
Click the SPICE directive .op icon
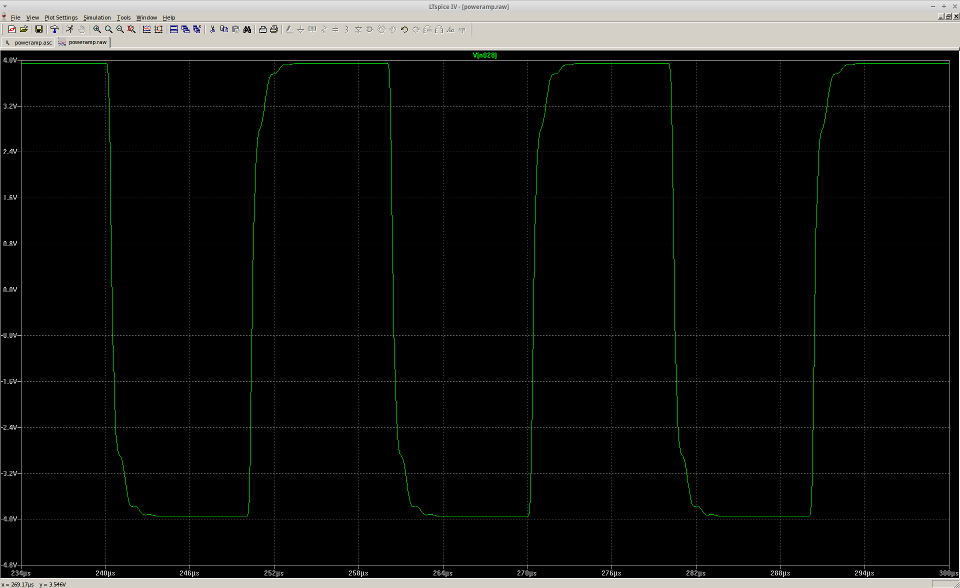(462, 29)
